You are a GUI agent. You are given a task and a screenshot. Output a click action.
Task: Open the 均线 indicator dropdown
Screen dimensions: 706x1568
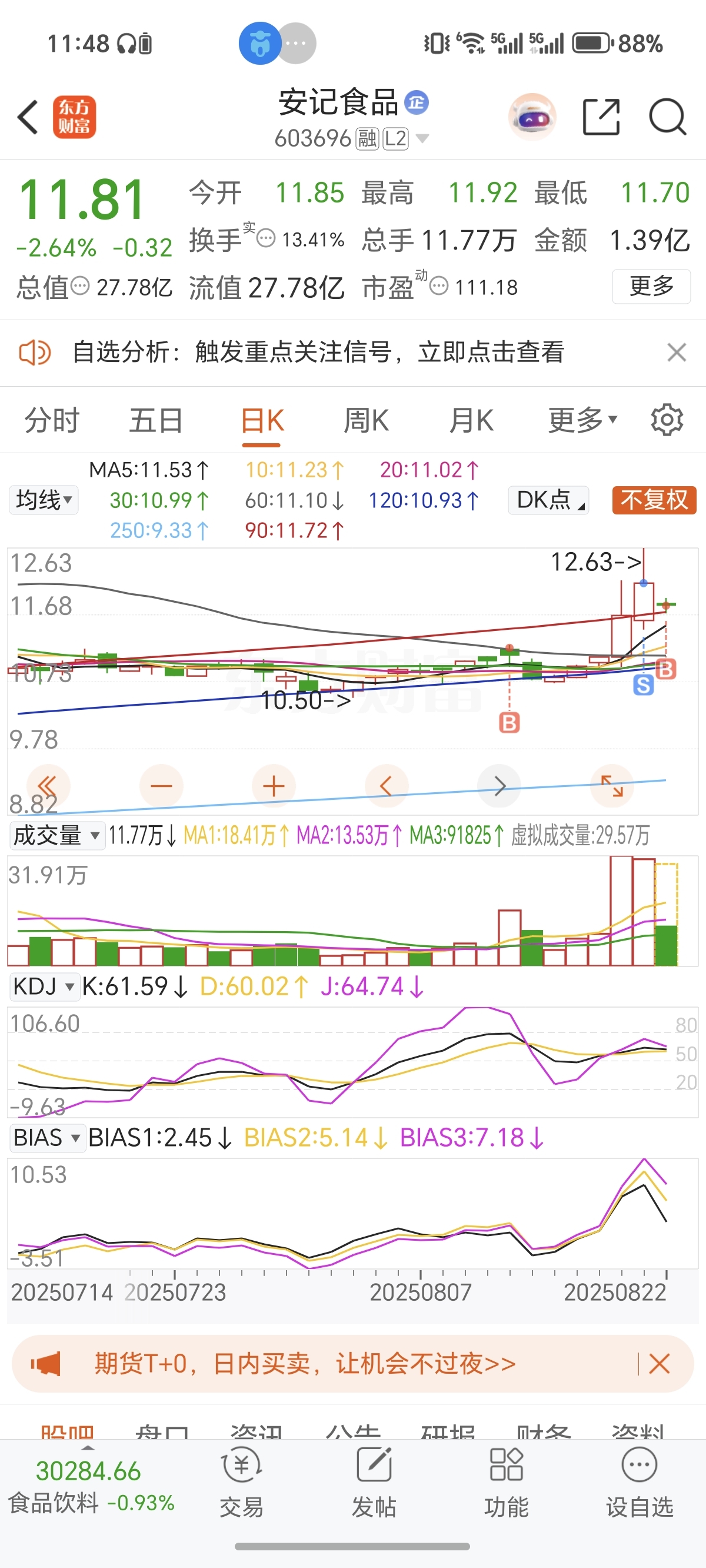44,500
